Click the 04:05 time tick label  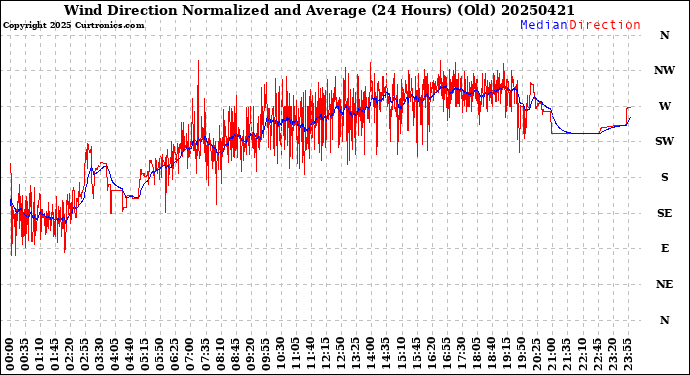115,354
